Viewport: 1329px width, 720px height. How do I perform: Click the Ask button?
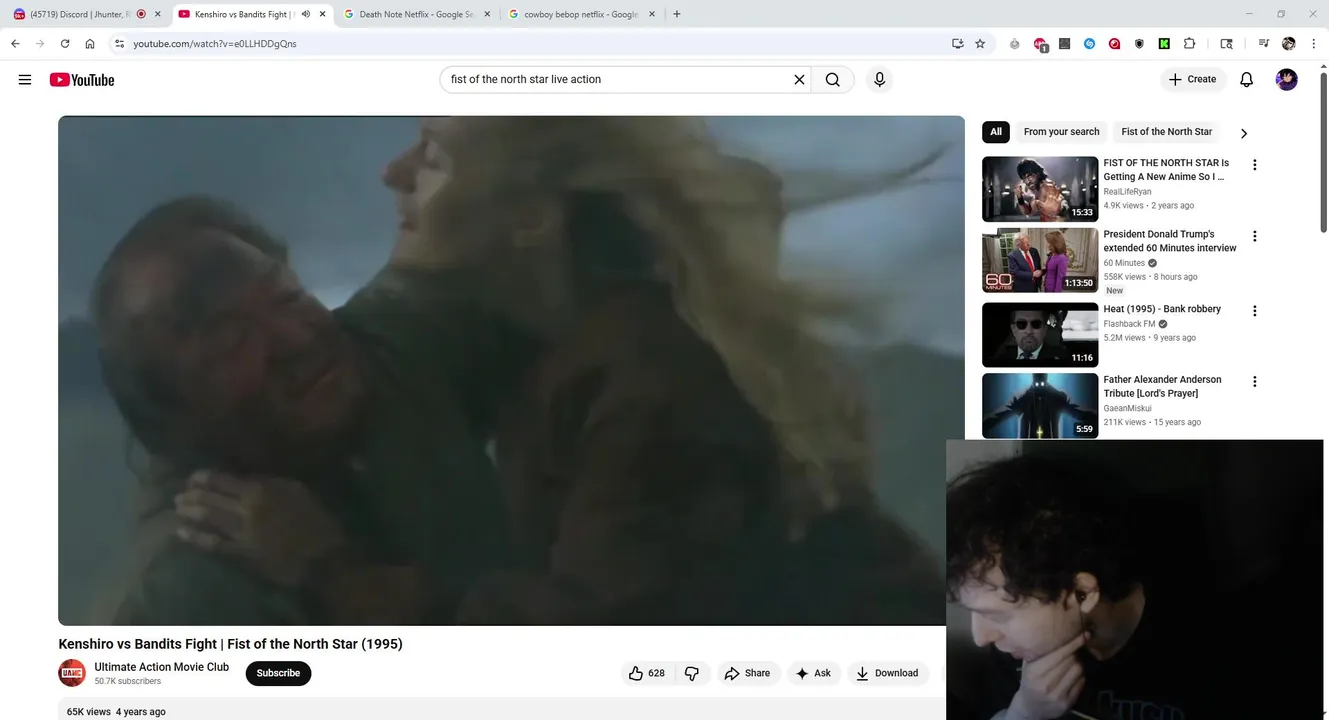click(x=813, y=673)
